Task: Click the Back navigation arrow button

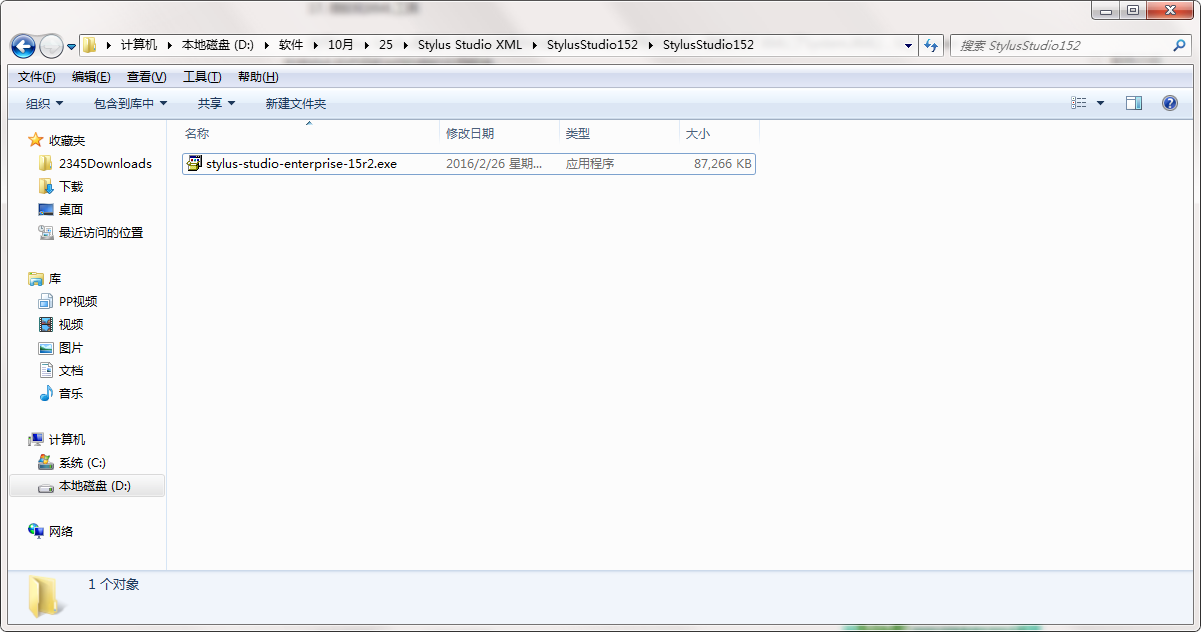Action: pyautogui.click(x=23, y=46)
